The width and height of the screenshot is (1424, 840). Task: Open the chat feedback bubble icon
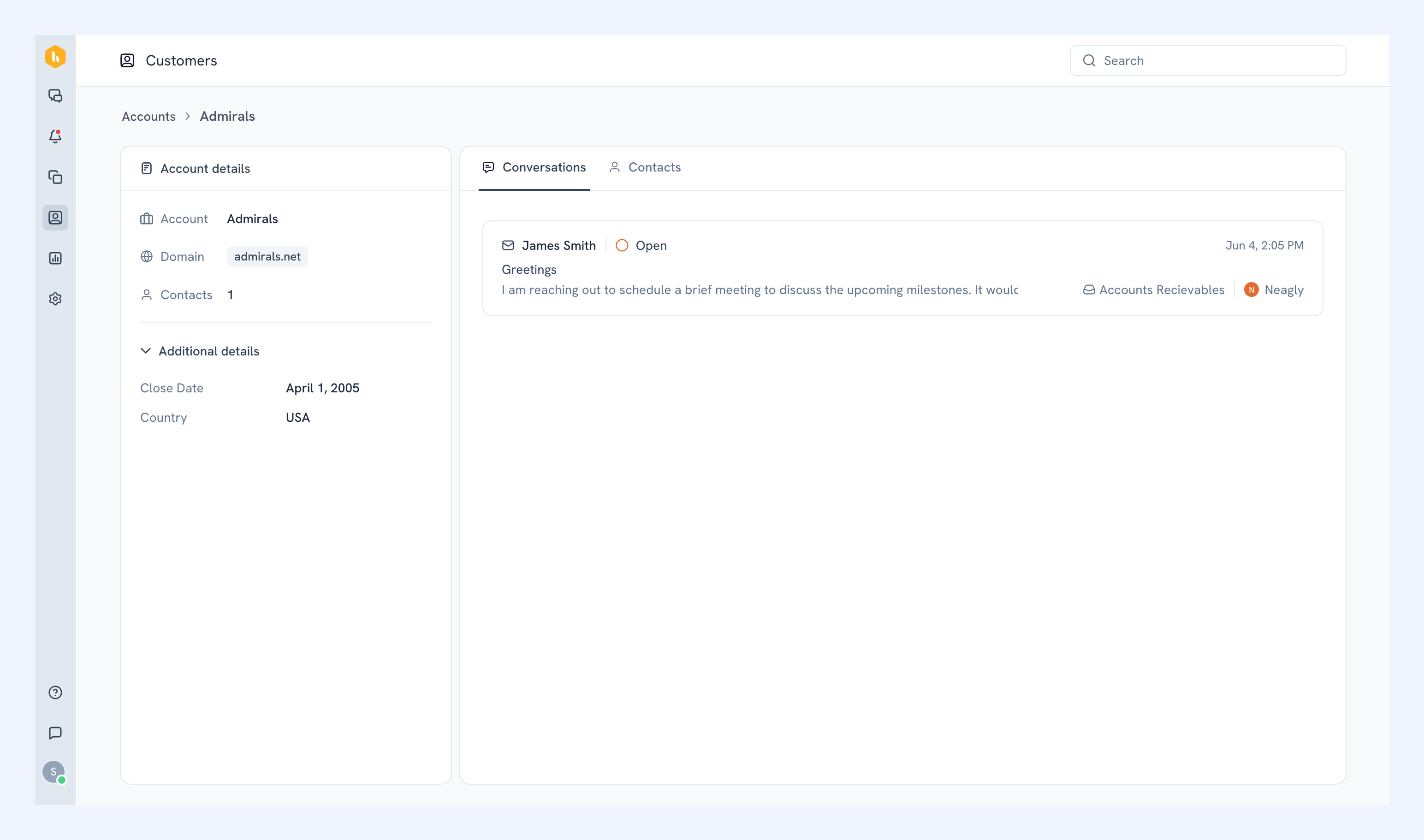55,733
